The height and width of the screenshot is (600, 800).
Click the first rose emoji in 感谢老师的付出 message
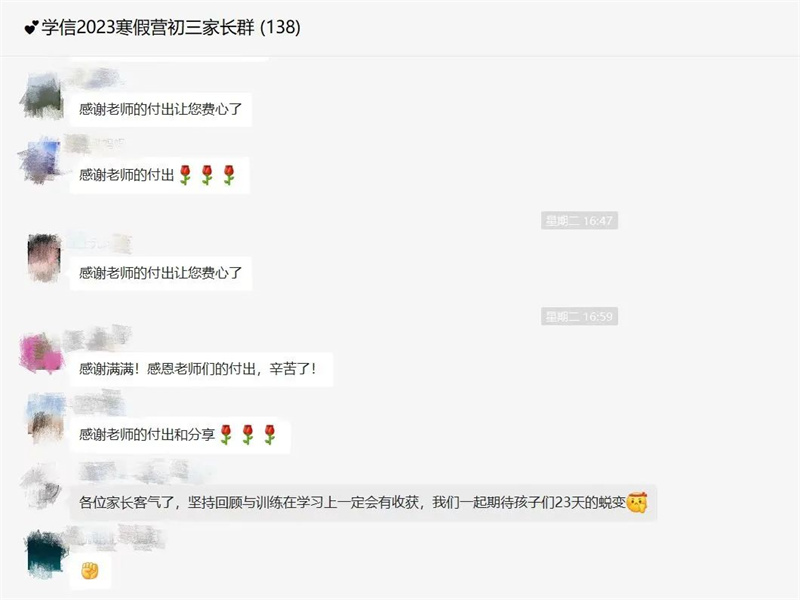point(185,174)
